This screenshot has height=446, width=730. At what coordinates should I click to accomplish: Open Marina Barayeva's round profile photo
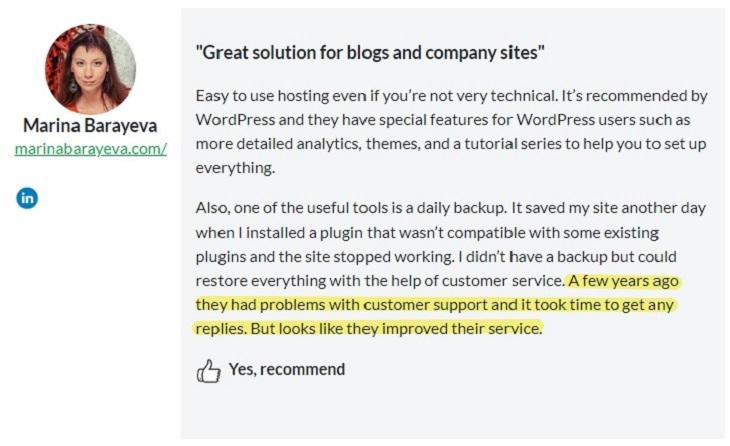pos(90,69)
